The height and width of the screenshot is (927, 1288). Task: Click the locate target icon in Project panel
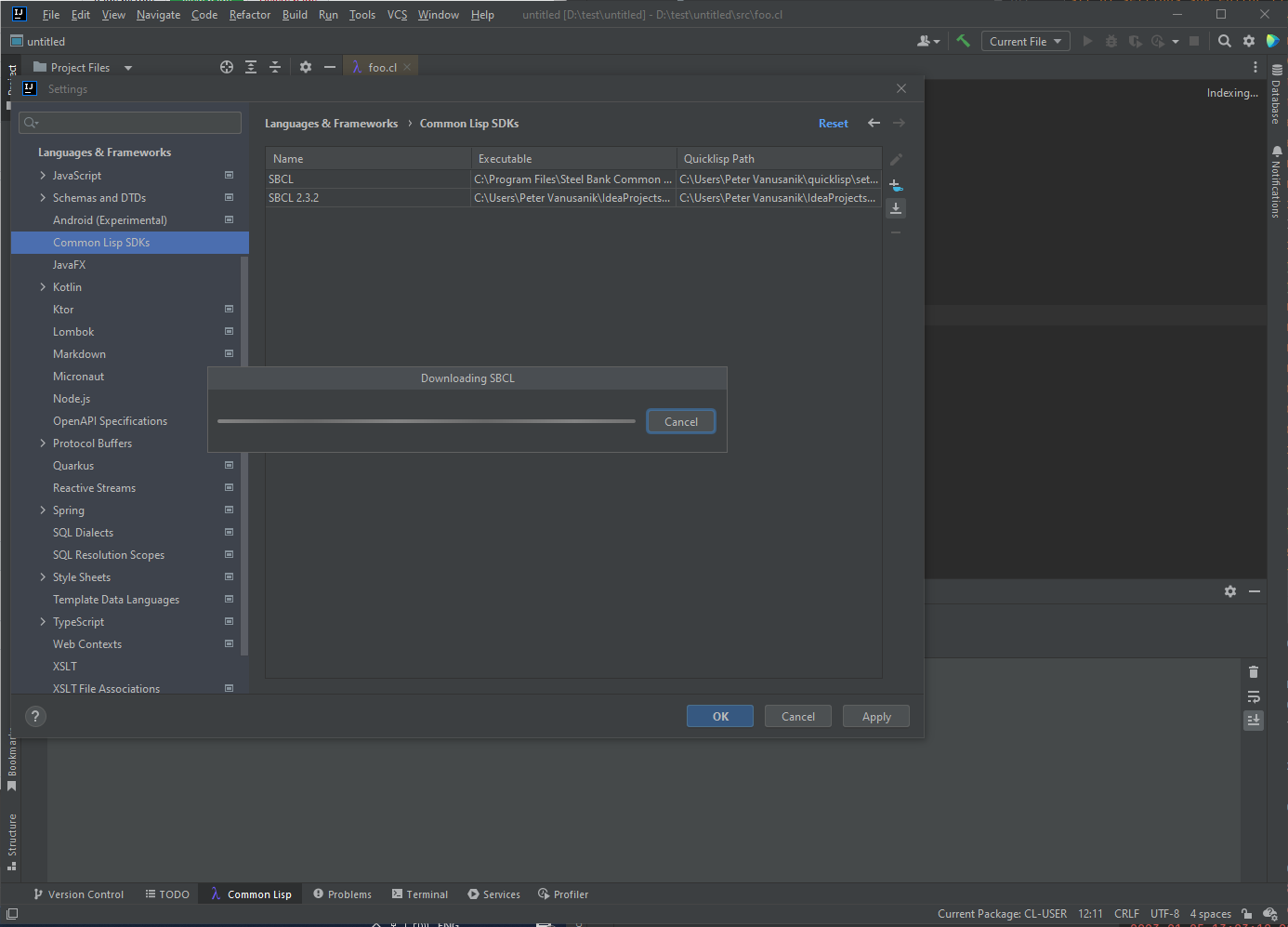point(227,67)
